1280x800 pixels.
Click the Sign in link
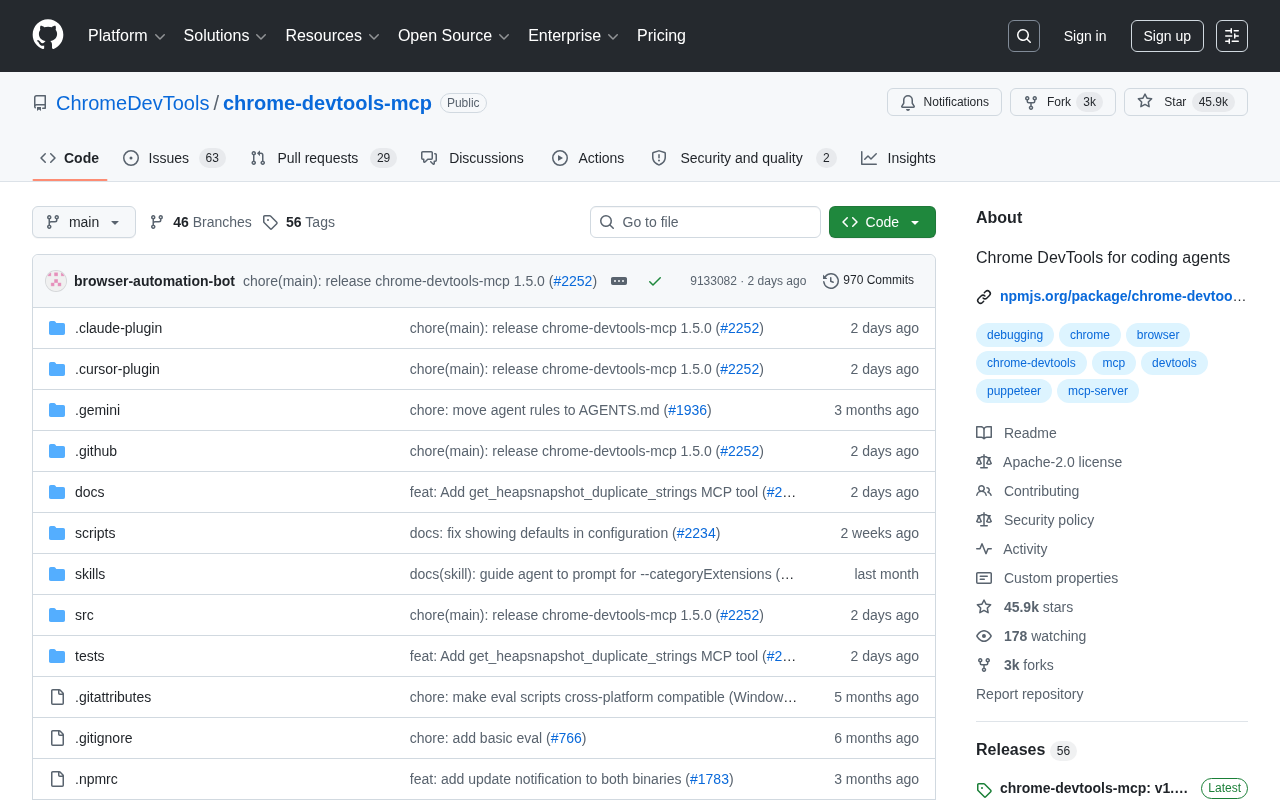click(1085, 36)
